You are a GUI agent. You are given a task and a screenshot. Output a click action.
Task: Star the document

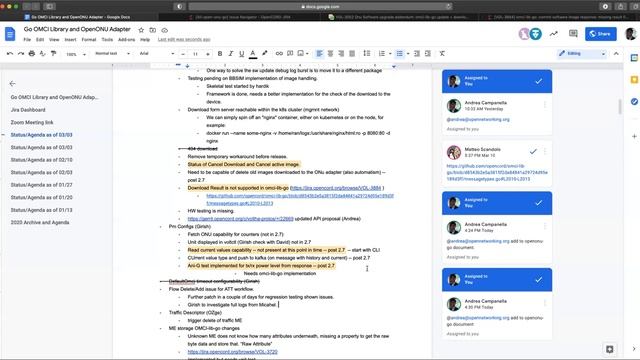141,30
